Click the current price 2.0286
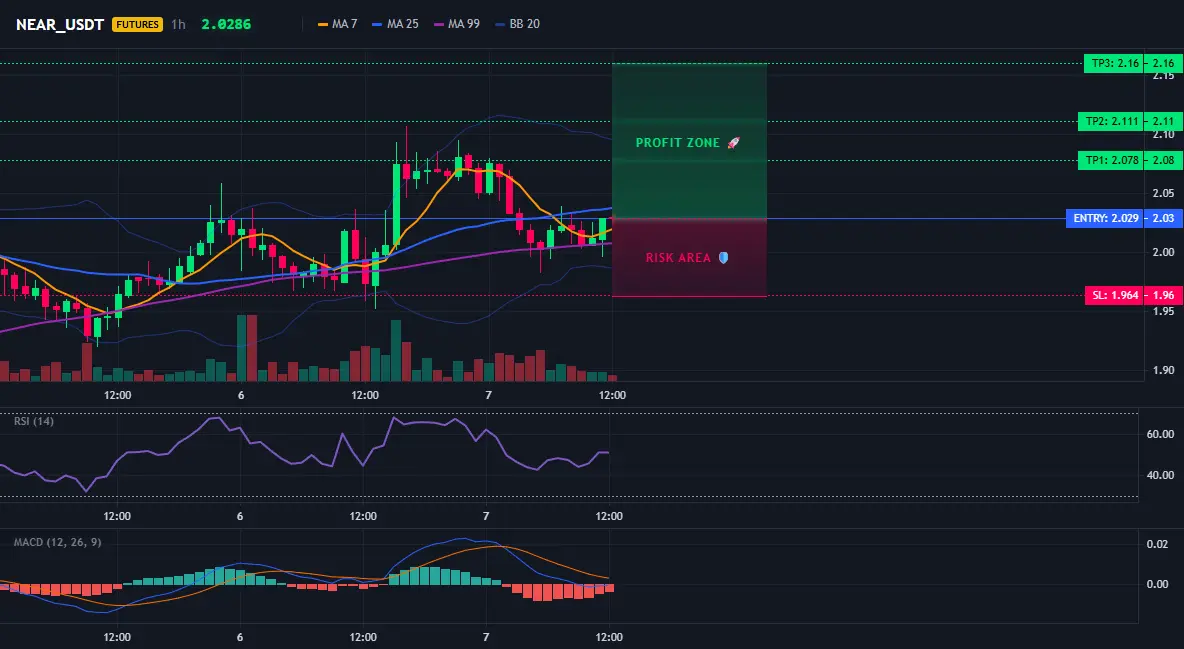The image size is (1184, 649). (x=227, y=24)
